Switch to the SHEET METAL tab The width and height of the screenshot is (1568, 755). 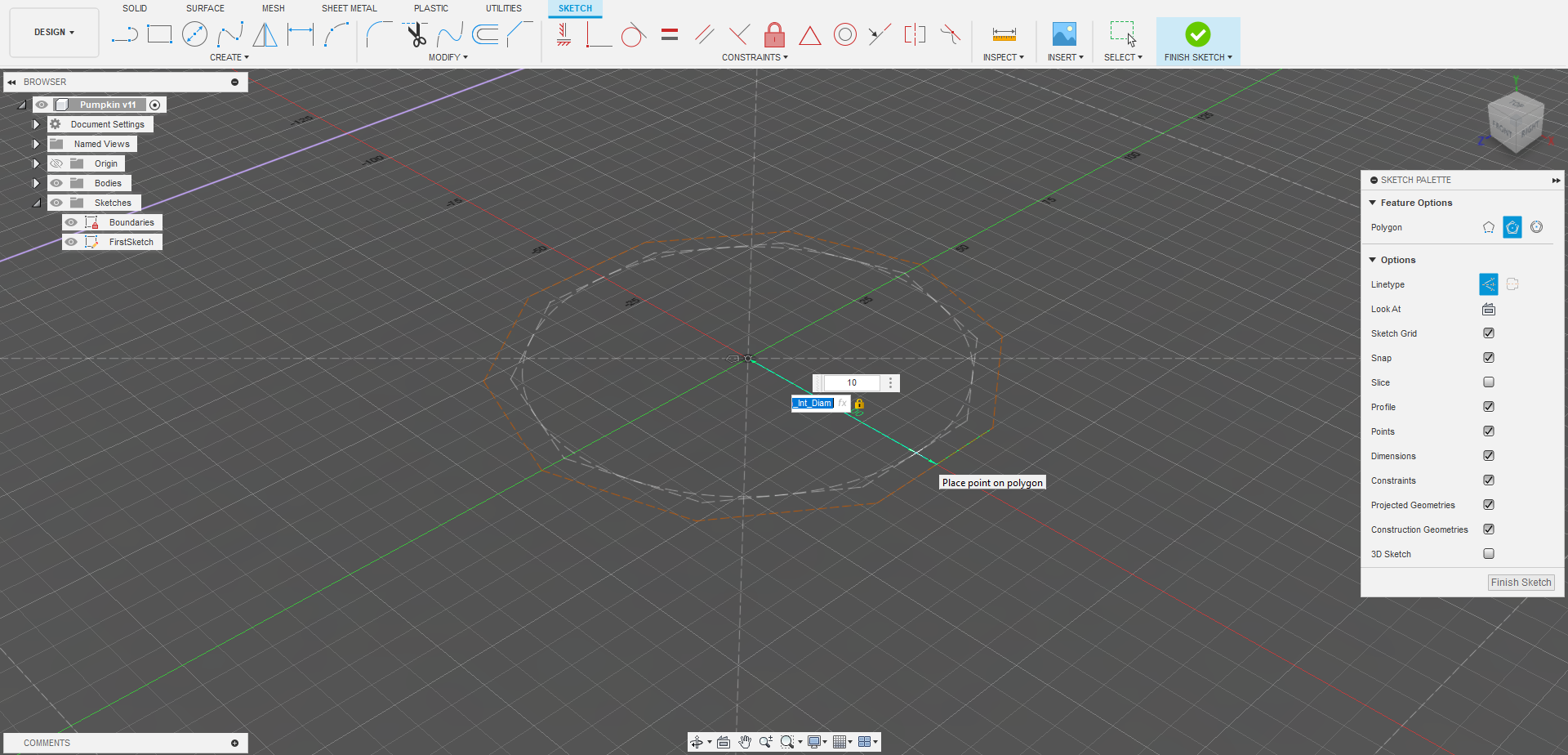point(350,8)
